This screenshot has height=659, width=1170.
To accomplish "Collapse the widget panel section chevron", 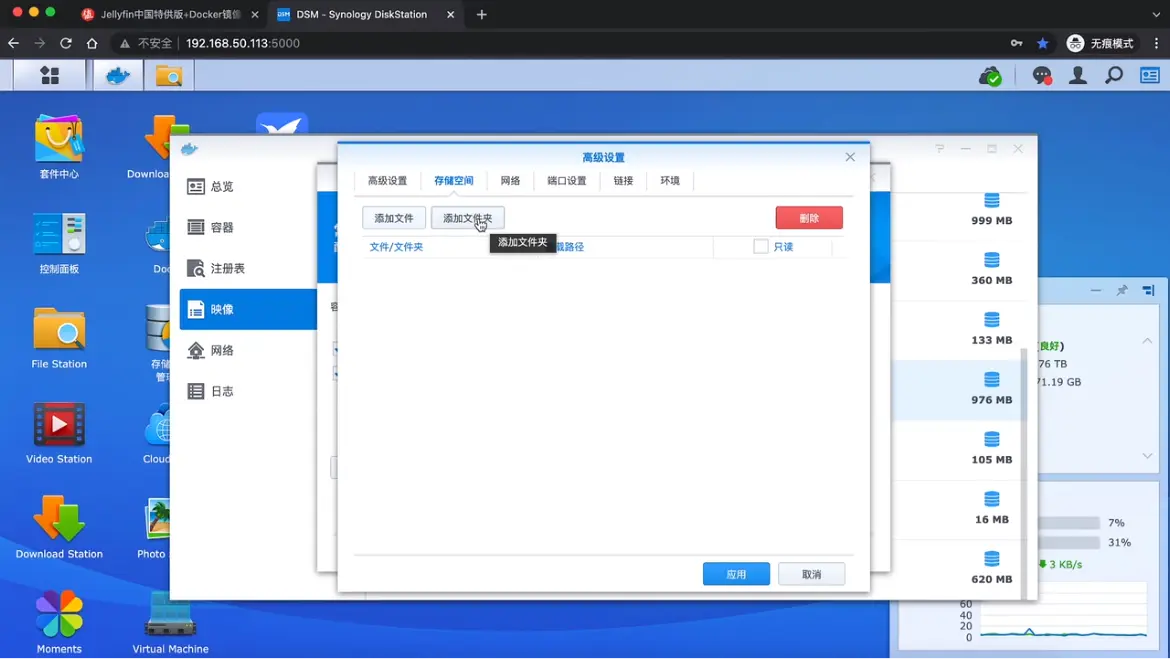I will point(1147,341).
